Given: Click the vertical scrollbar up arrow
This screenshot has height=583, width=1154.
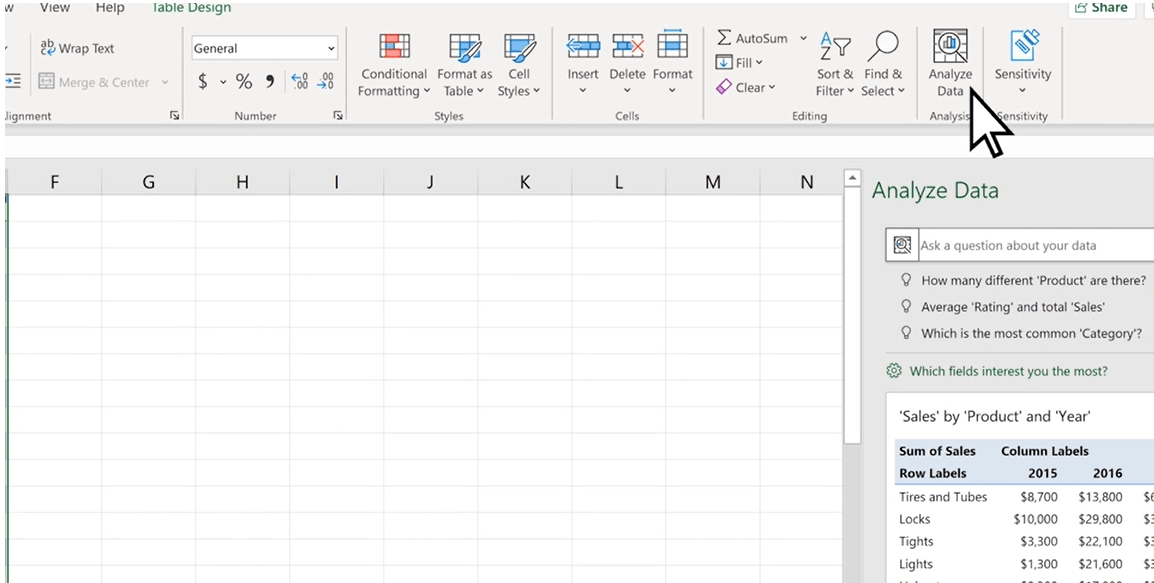Looking at the screenshot, I should tap(852, 178).
